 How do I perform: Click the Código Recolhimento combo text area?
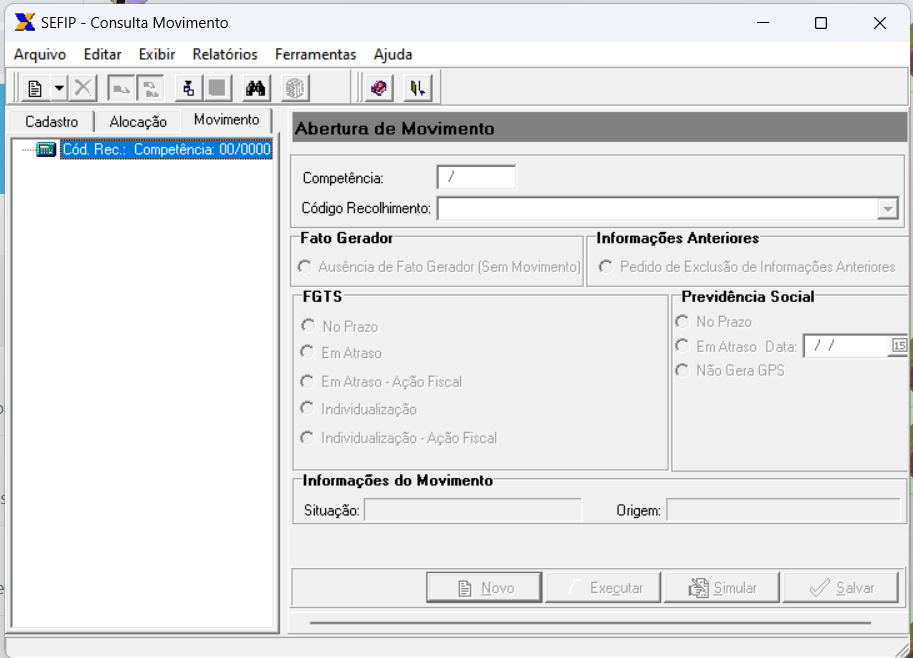[657, 208]
